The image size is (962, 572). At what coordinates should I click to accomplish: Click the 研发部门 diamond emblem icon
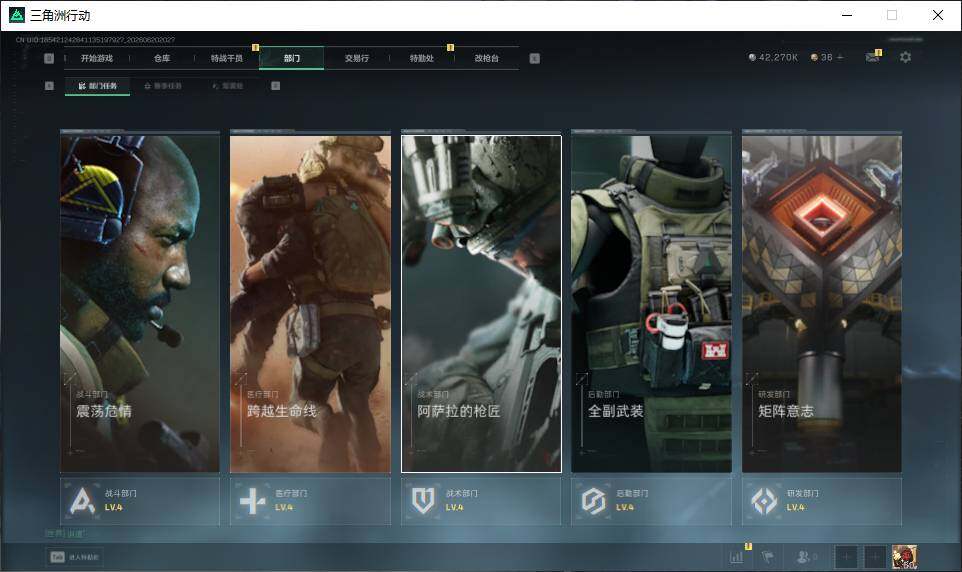764,501
